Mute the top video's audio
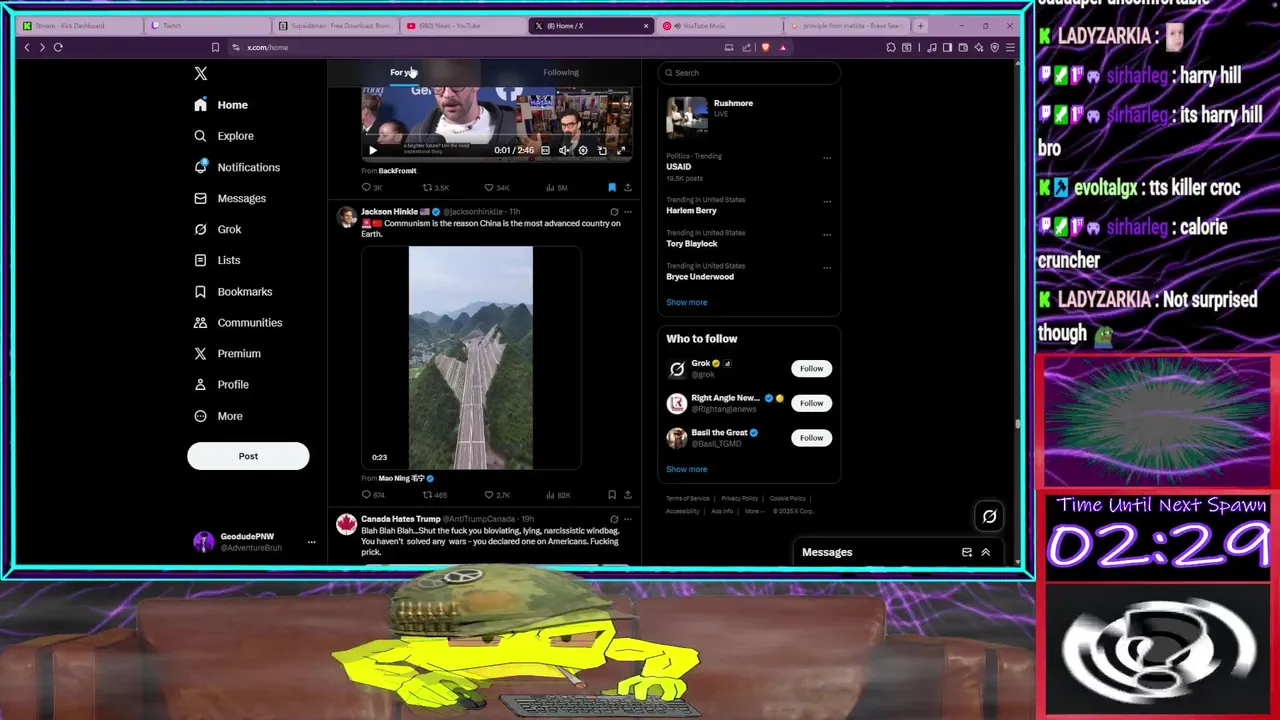Viewport: 1280px width, 720px height. pyautogui.click(x=564, y=150)
